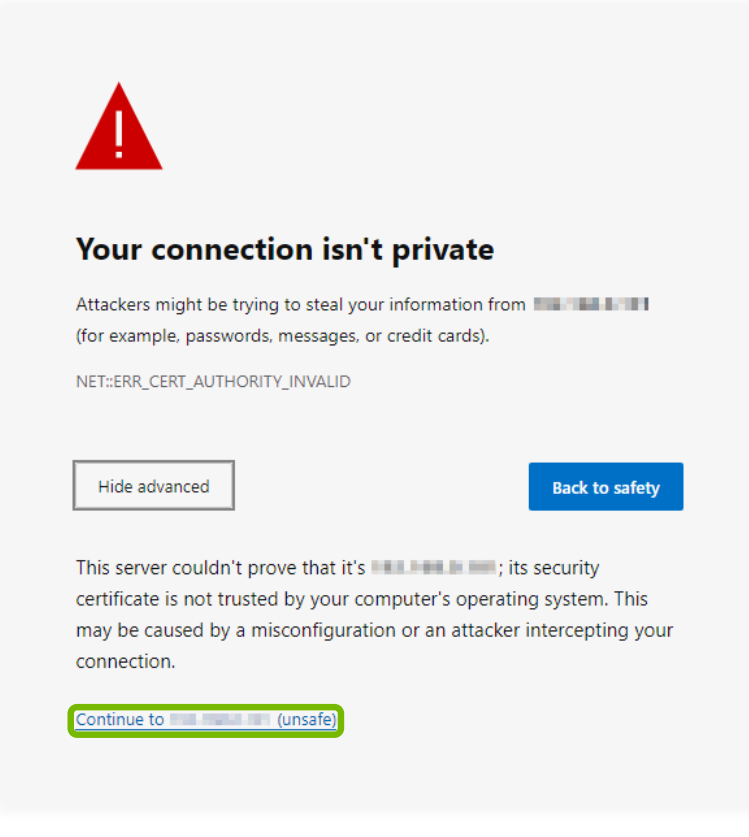Image resolution: width=749 pixels, height=837 pixels.
Task: Click "certificate is not trusted" text line
Action: pyautogui.click(x=362, y=599)
